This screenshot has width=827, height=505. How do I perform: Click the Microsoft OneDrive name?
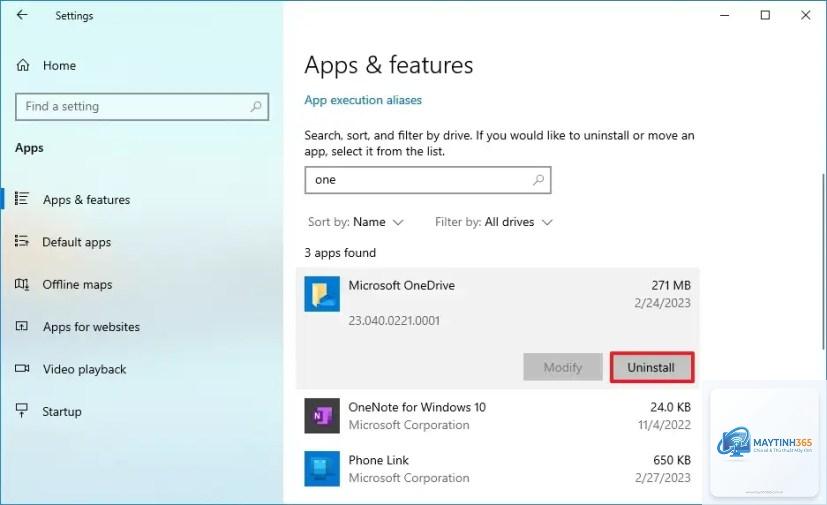401,285
